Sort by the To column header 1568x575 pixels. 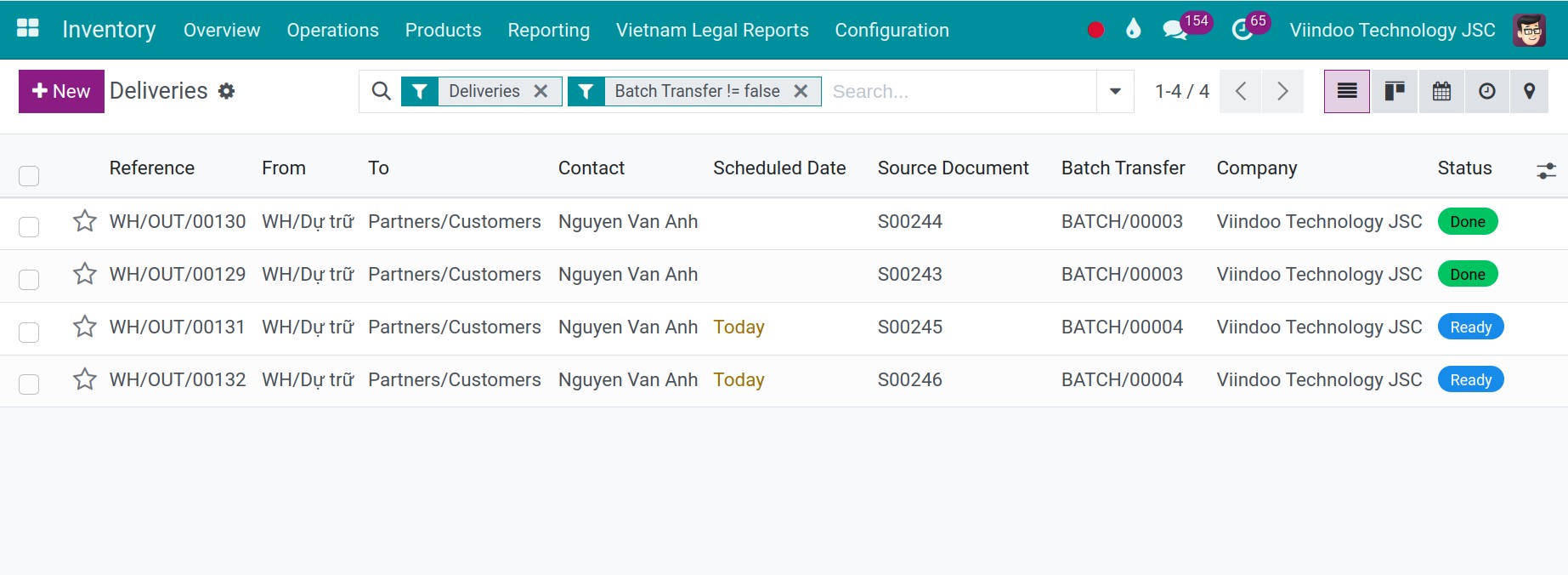point(378,168)
